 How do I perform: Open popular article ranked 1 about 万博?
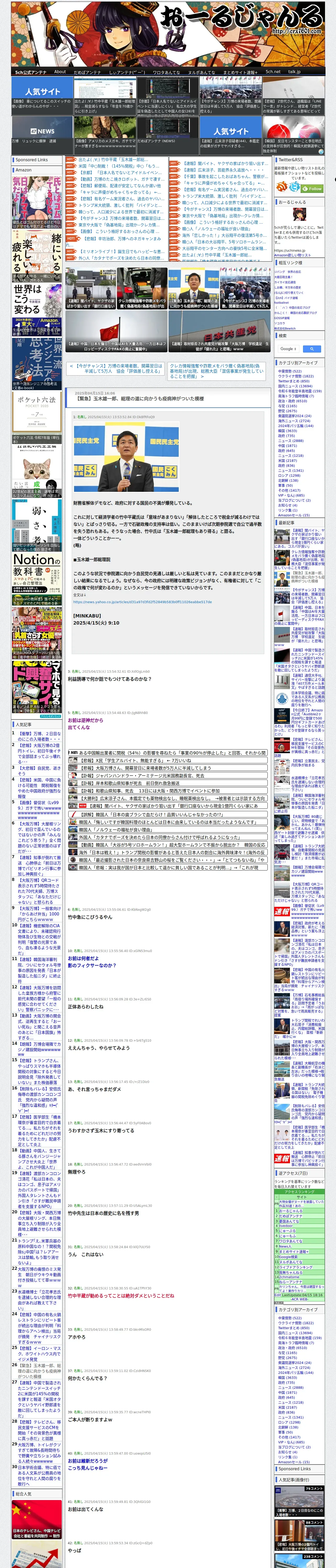point(38,736)
